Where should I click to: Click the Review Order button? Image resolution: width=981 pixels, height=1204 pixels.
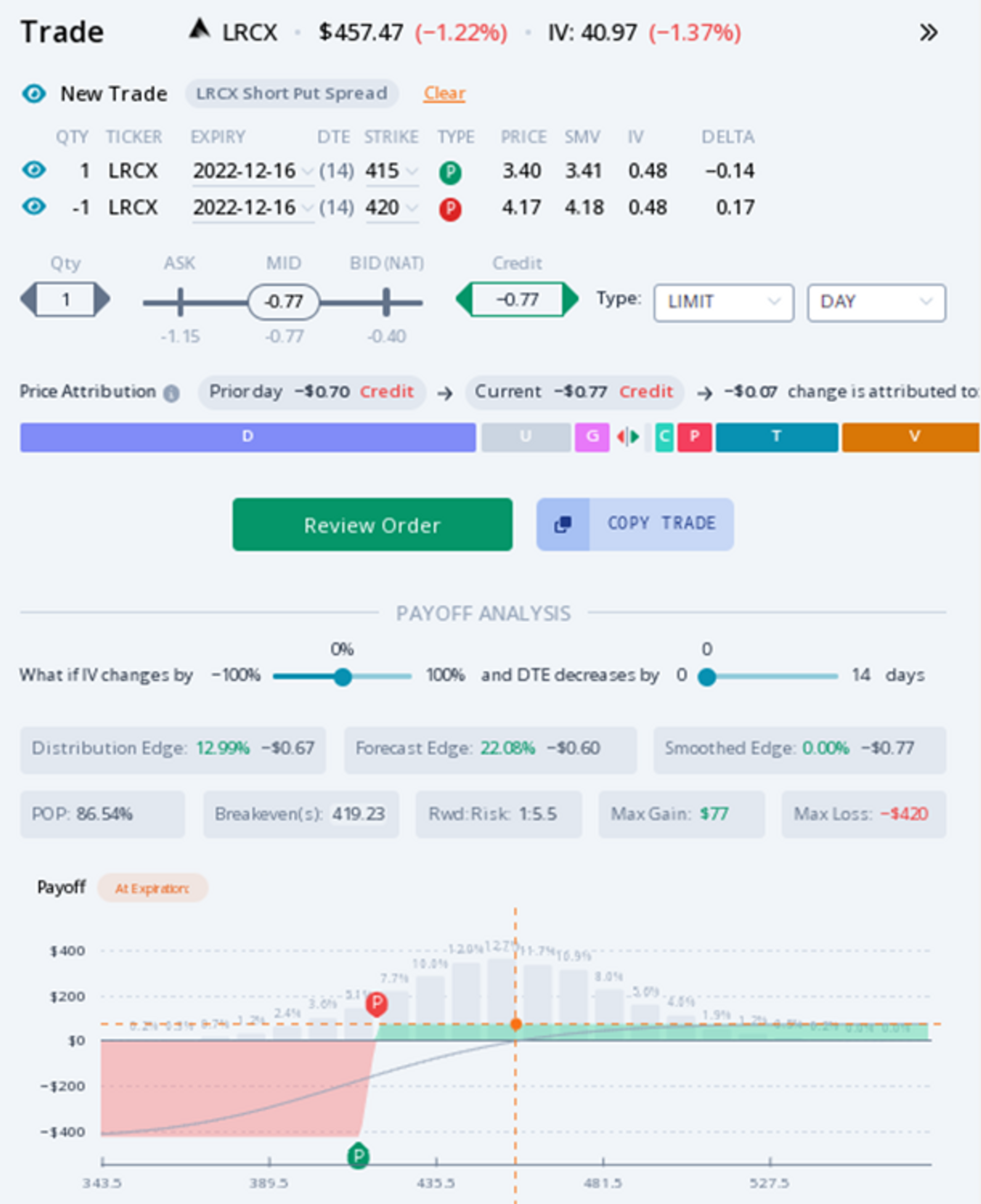coord(372,524)
